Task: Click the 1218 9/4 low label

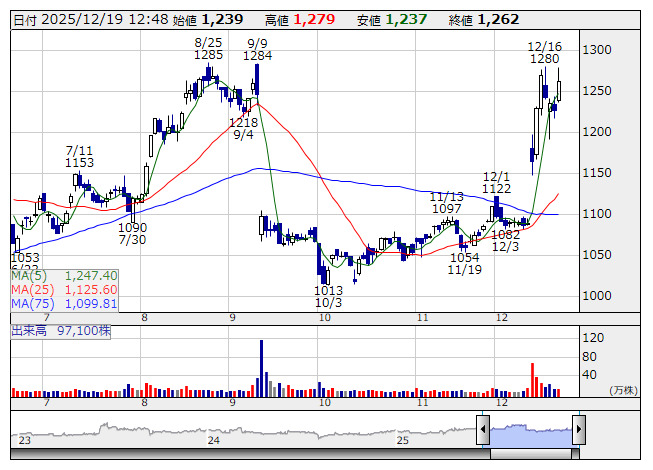Action: [x=244, y=129]
